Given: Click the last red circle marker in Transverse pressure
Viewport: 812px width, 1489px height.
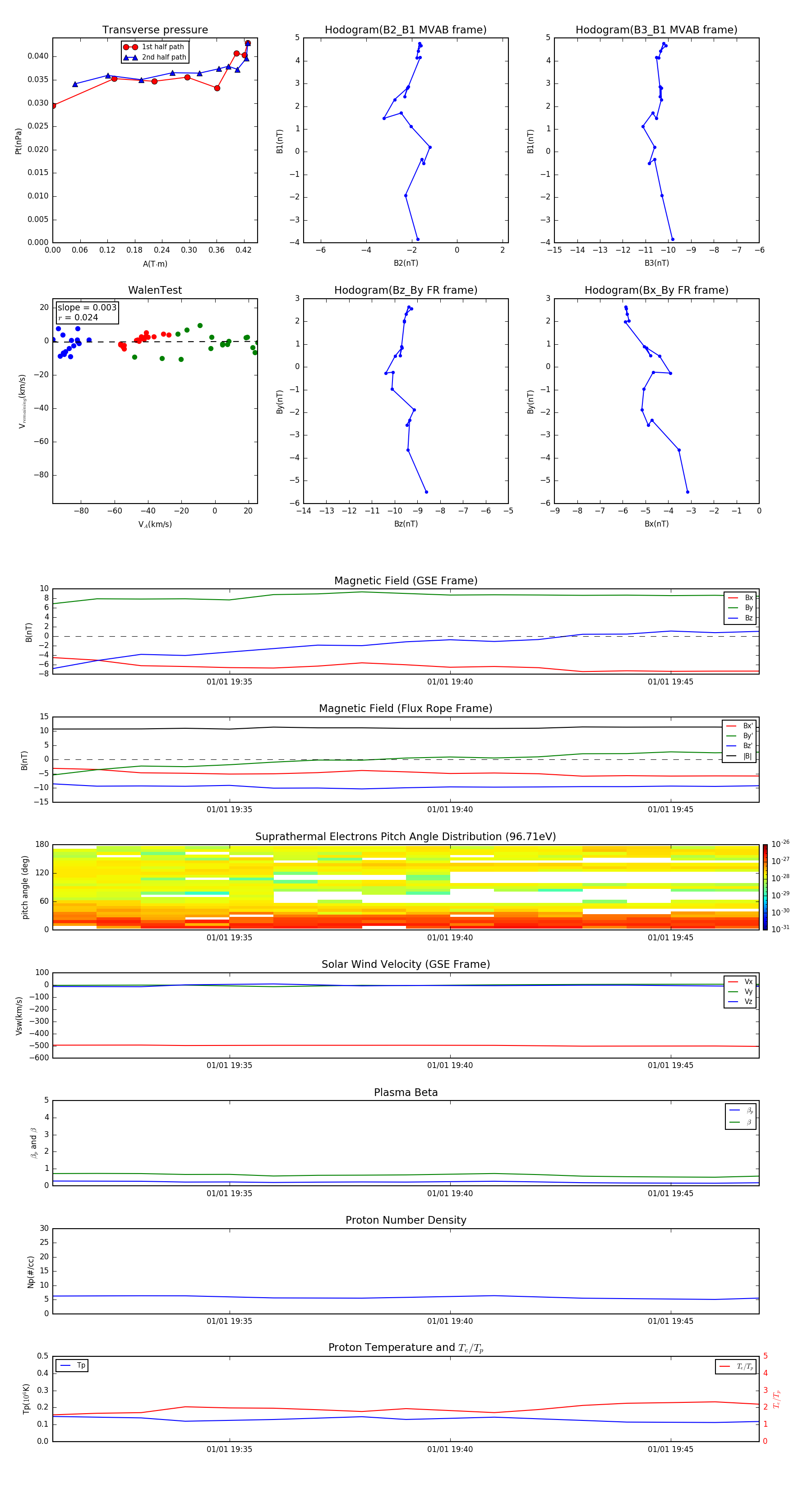Looking at the screenshot, I should click(x=247, y=43).
